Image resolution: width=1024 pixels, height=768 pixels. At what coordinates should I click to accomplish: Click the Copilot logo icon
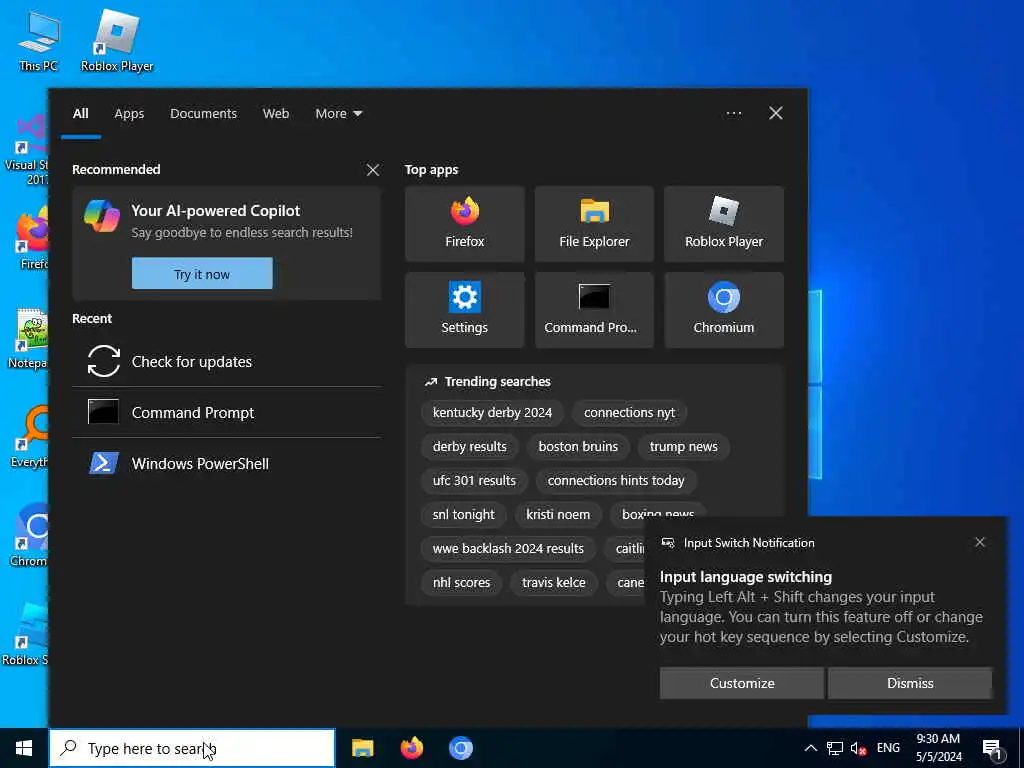[x=102, y=216]
